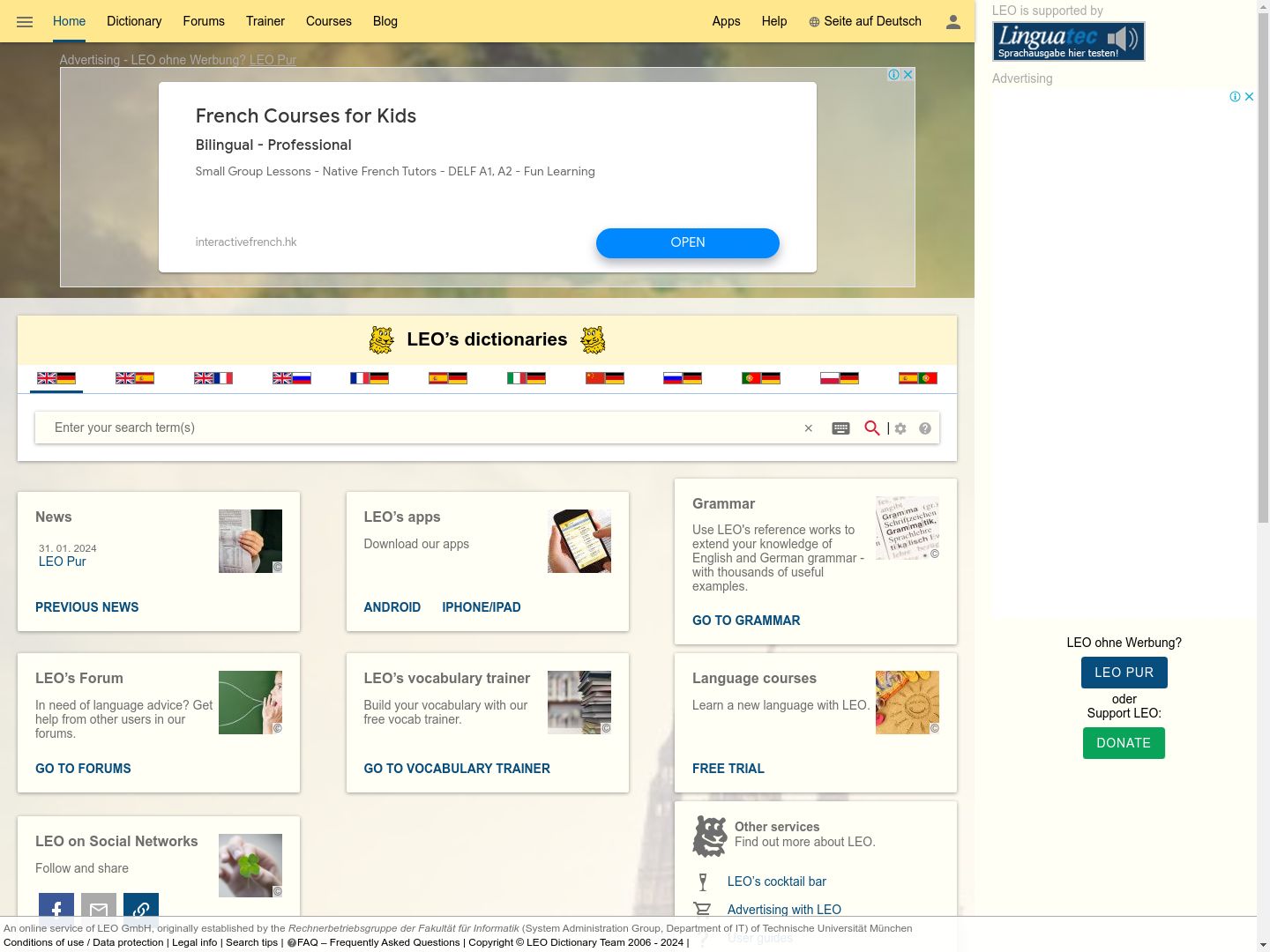
Task: Click the Grammar dictionary thumbnail
Action: tap(908, 528)
